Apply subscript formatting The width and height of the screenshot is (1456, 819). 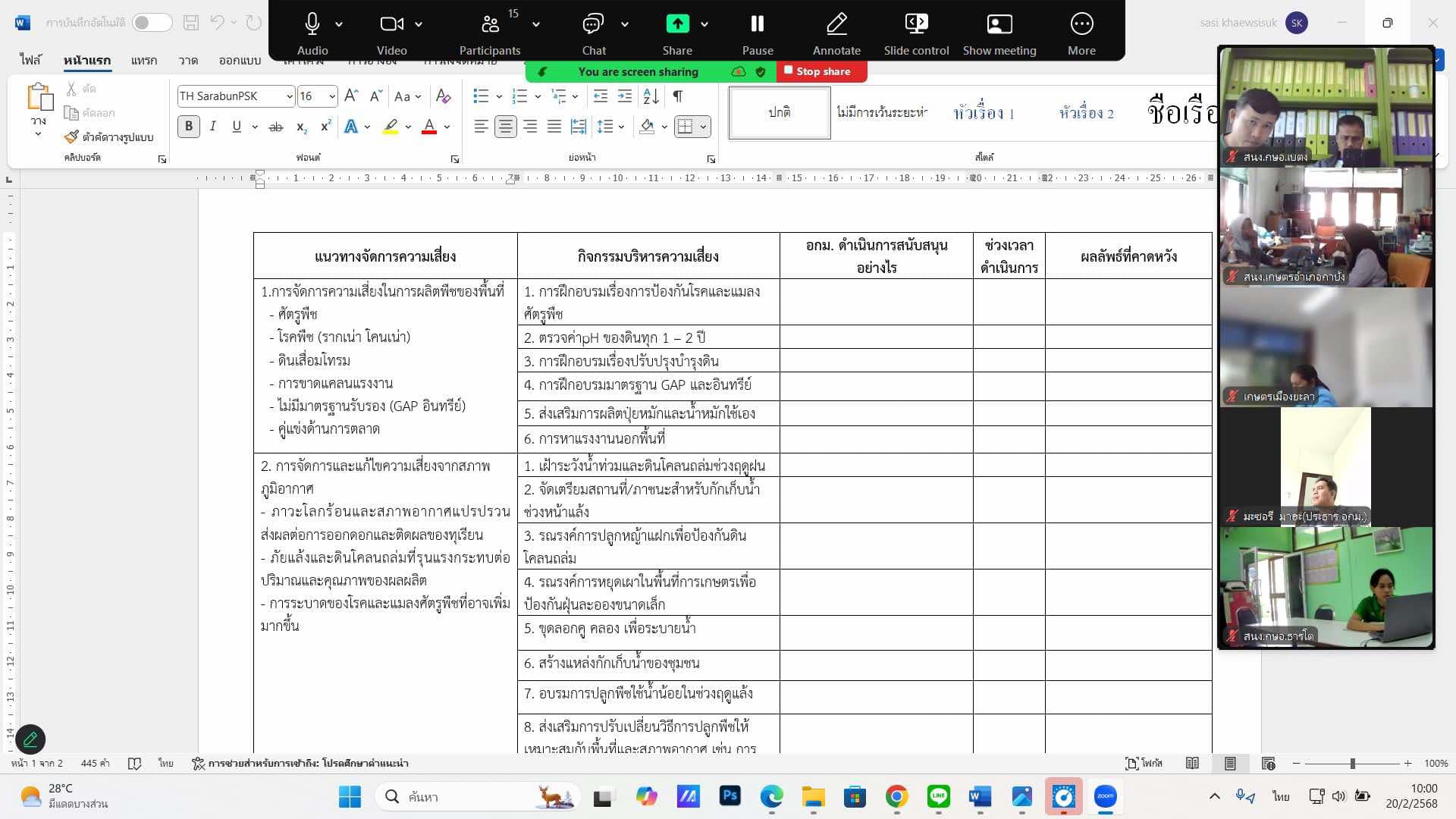pos(301,127)
